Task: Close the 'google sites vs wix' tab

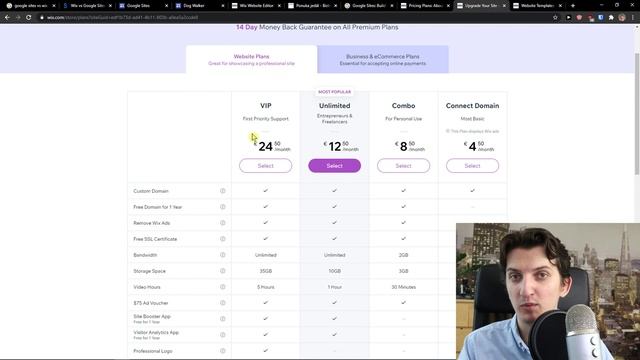Action: tap(54, 6)
